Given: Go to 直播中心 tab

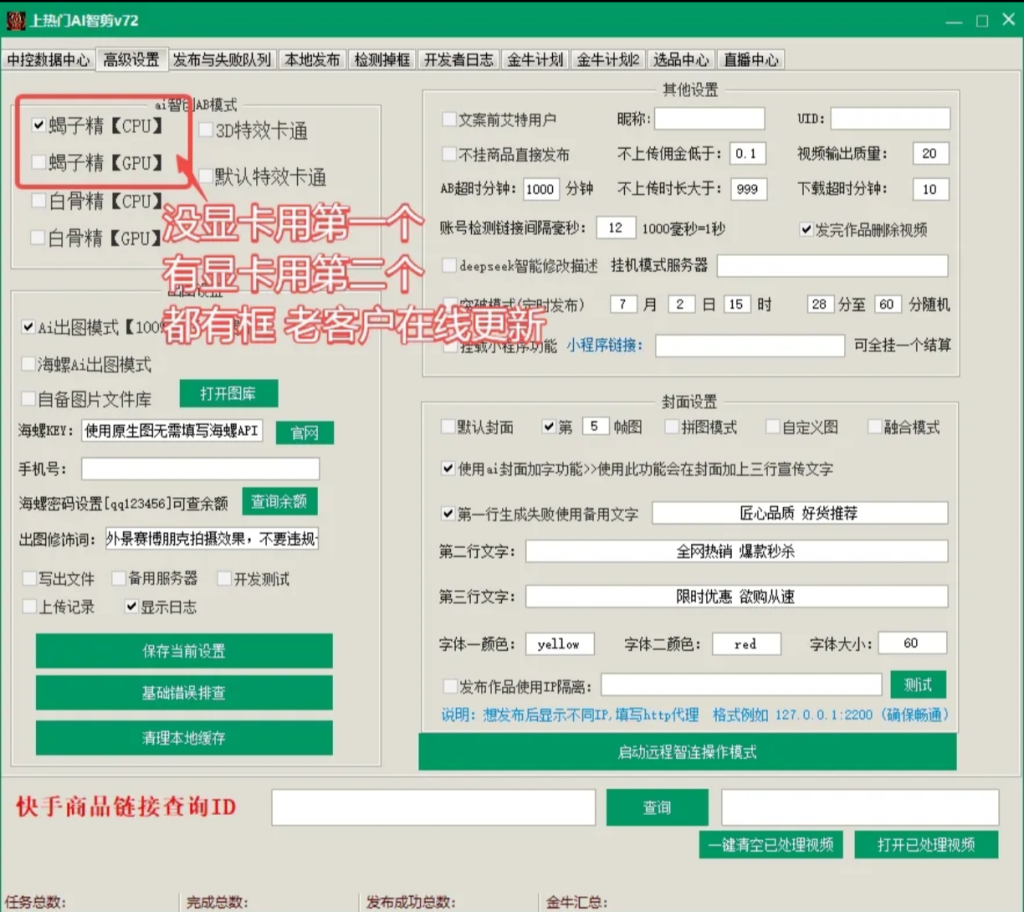Looking at the screenshot, I should pos(751,60).
